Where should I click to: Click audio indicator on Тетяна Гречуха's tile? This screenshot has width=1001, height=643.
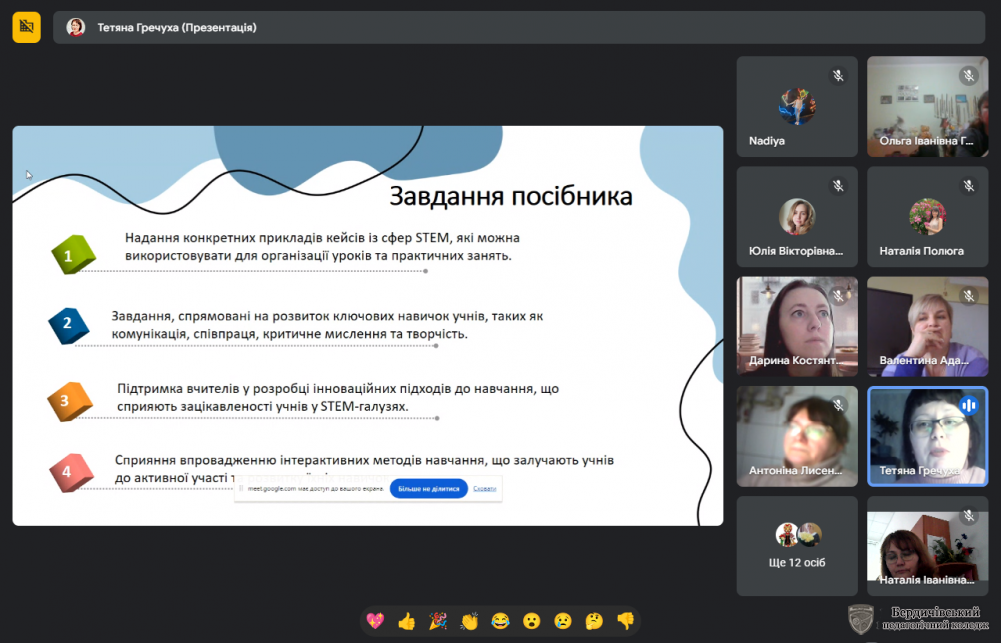pyautogui.click(x=967, y=405)
